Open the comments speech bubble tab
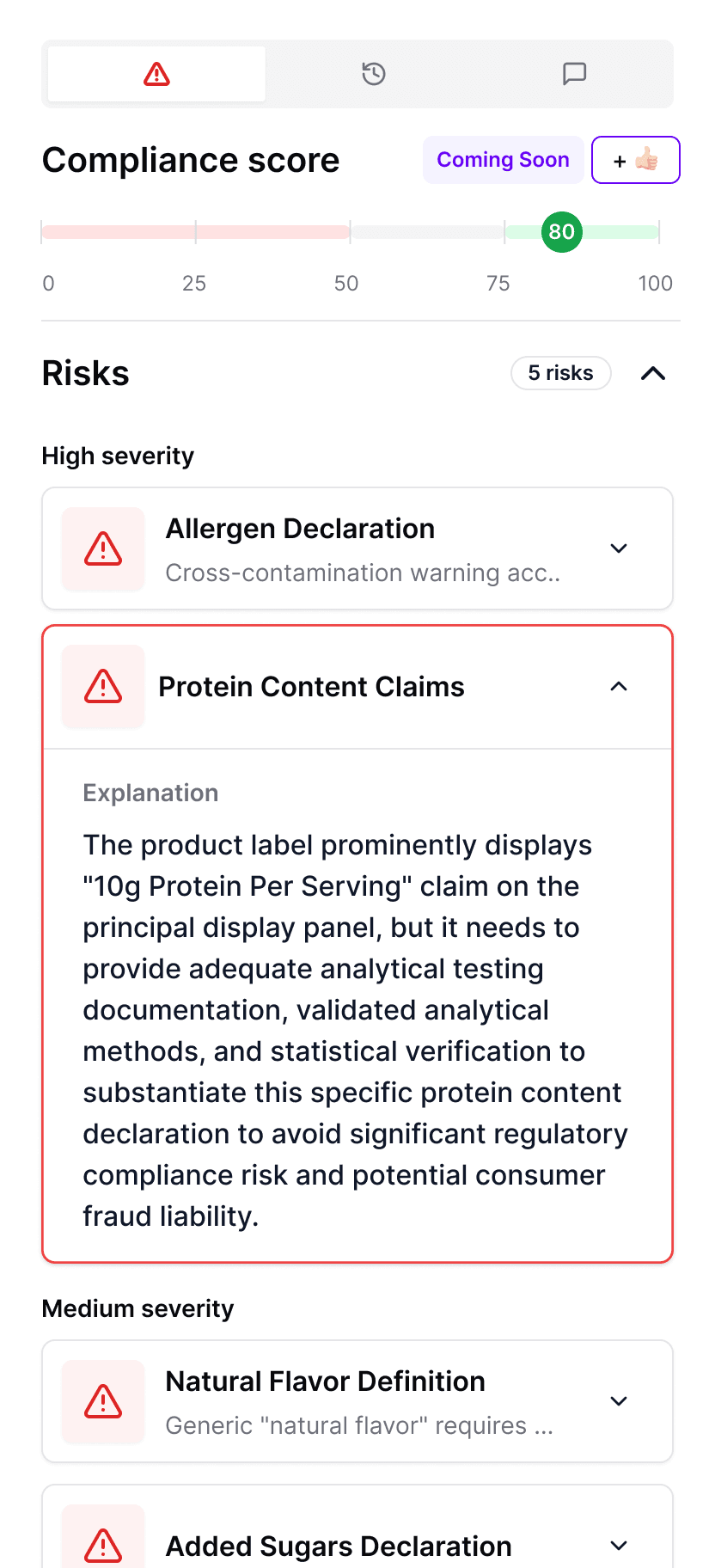Image resolution: width=715 pixels, height=1568 pixels. click(574, 75)
